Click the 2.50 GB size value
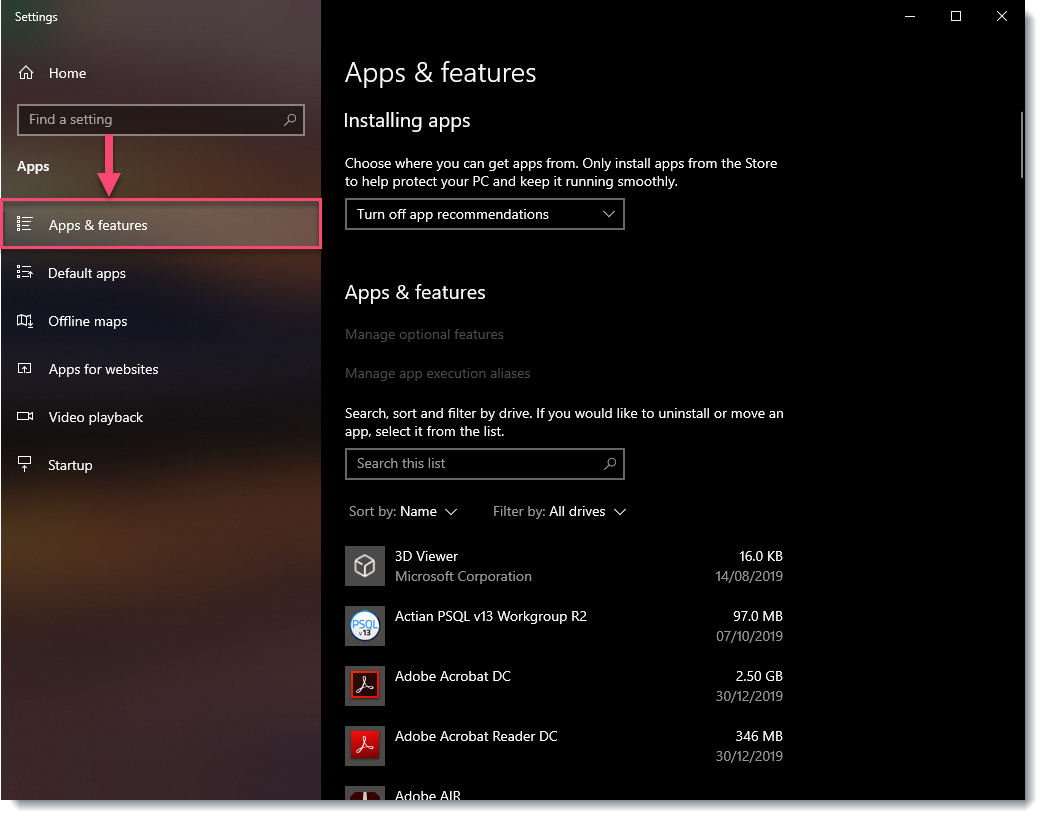This screenshot has height=820, width=1045. pos(759,677)
